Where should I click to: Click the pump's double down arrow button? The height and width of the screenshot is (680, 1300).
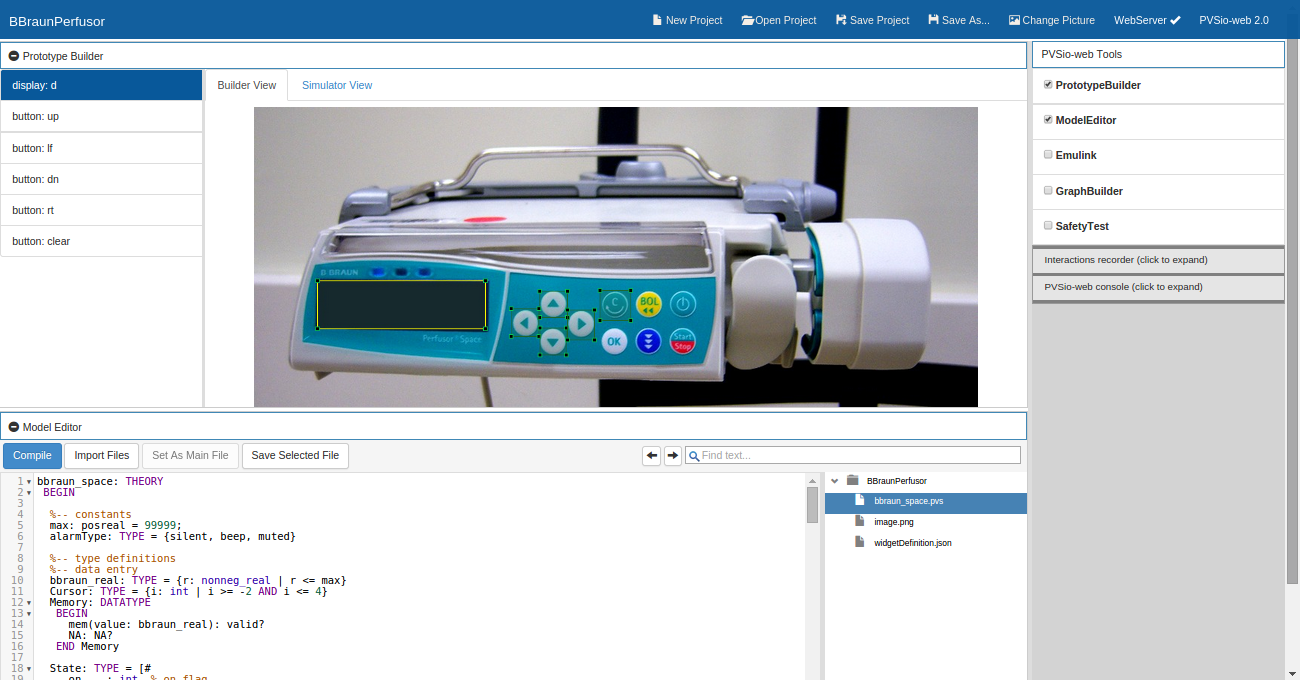[x=649, y=341]
